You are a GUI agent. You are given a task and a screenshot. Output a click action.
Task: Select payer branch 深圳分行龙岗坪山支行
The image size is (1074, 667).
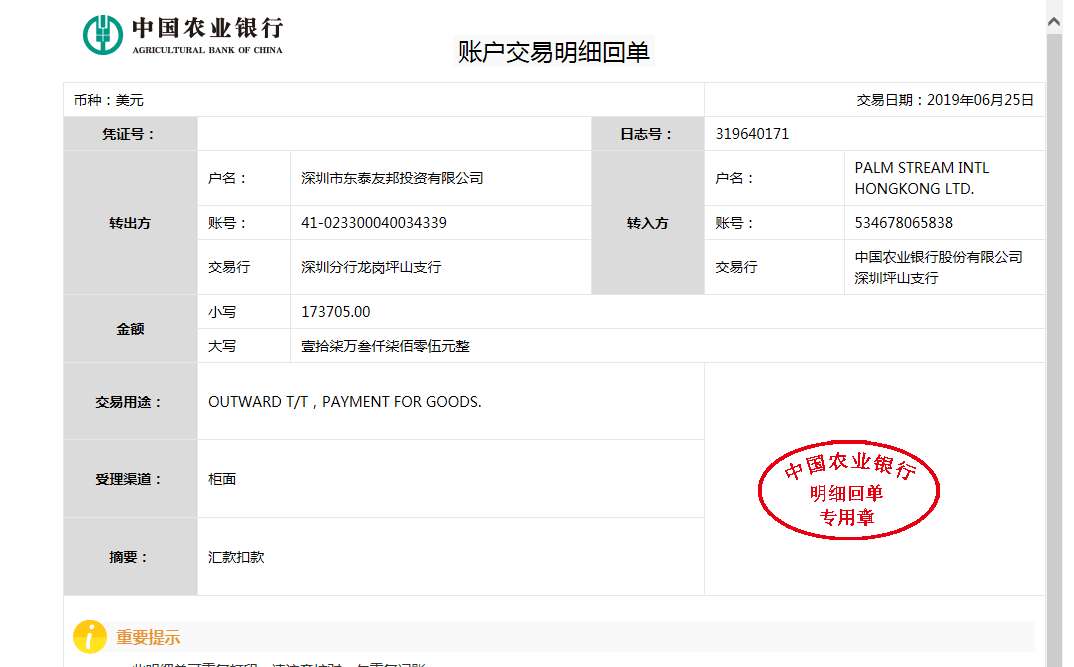371,268
